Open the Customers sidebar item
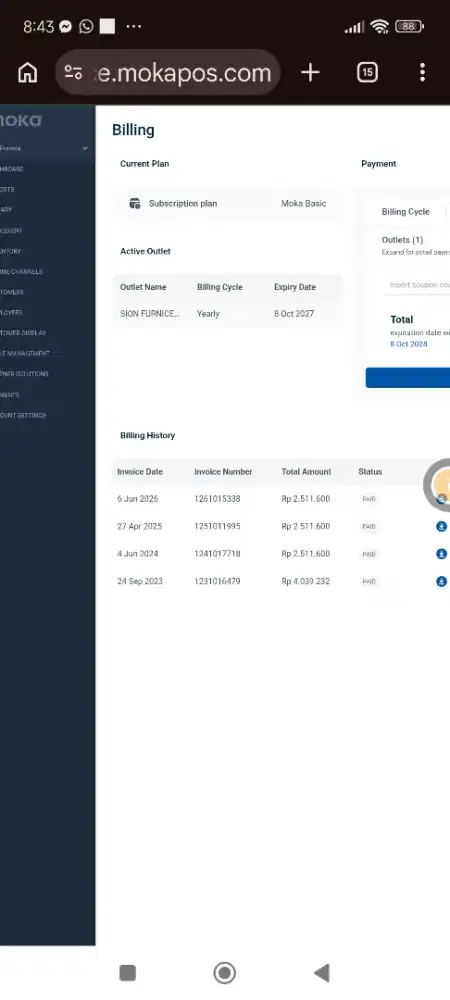 (11, 292)
